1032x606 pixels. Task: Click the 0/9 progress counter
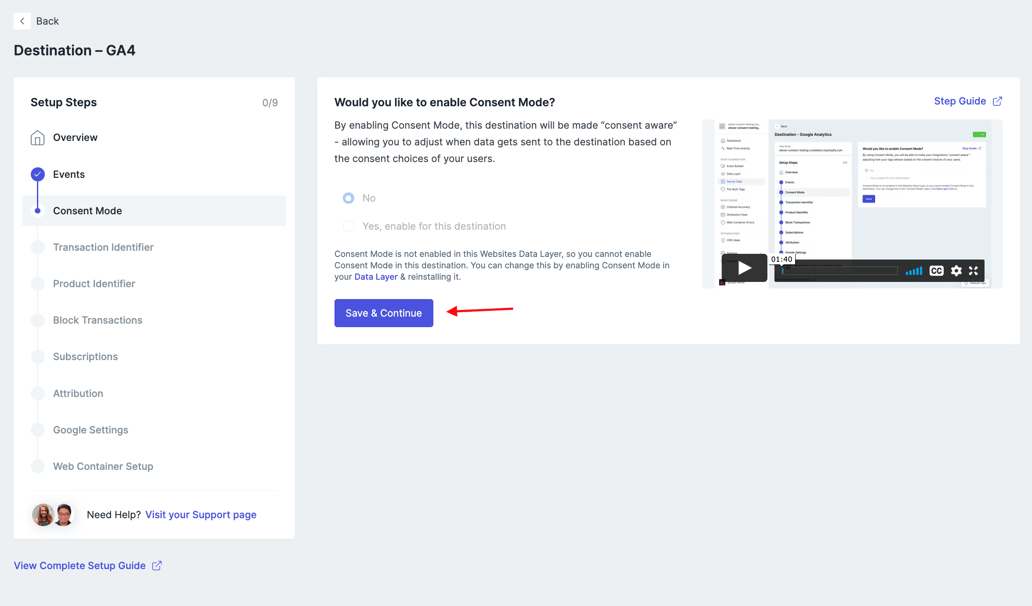point(270,103)
